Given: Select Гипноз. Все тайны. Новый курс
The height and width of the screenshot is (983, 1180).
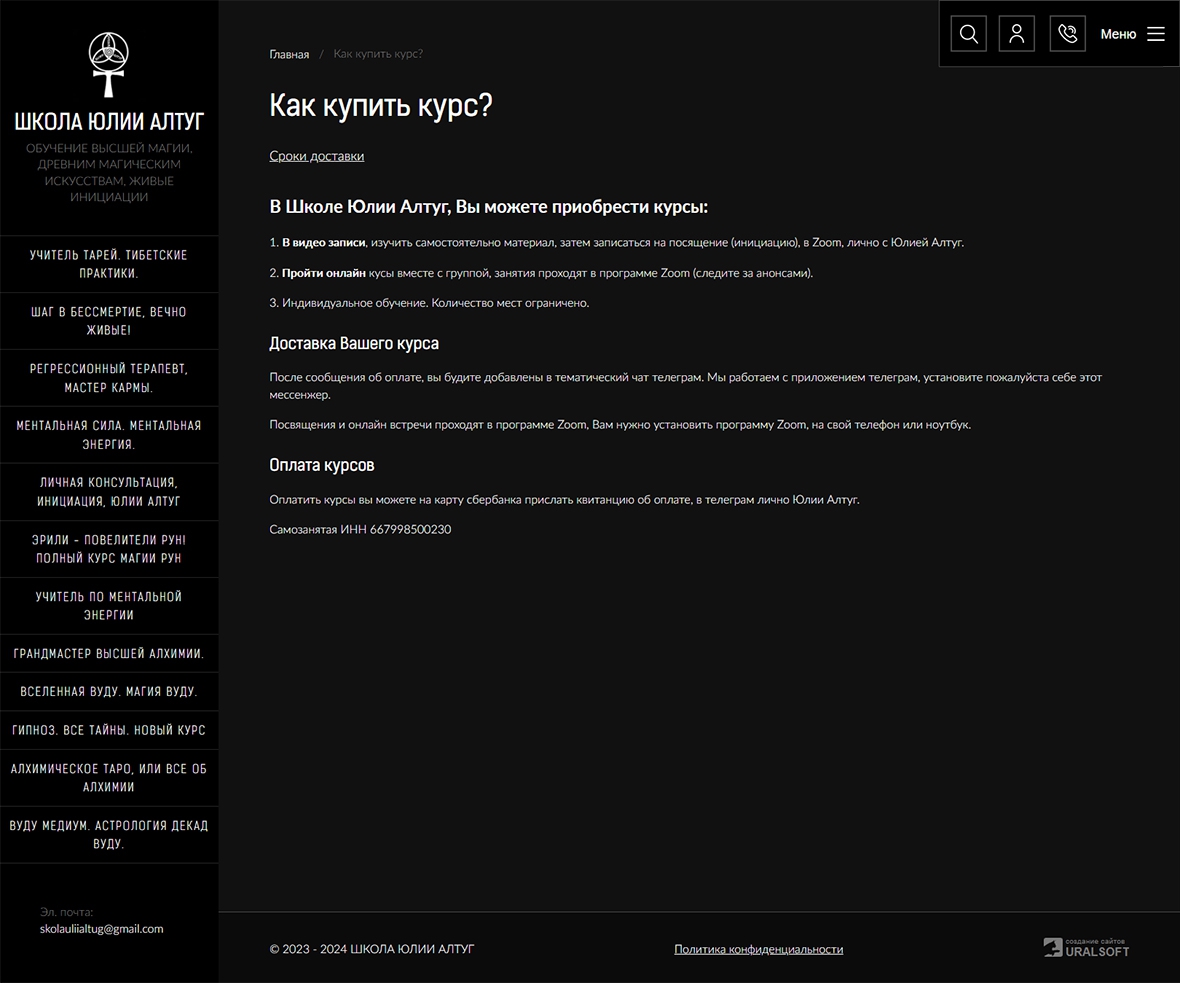Looking at the screenshot, I should 109,730.
